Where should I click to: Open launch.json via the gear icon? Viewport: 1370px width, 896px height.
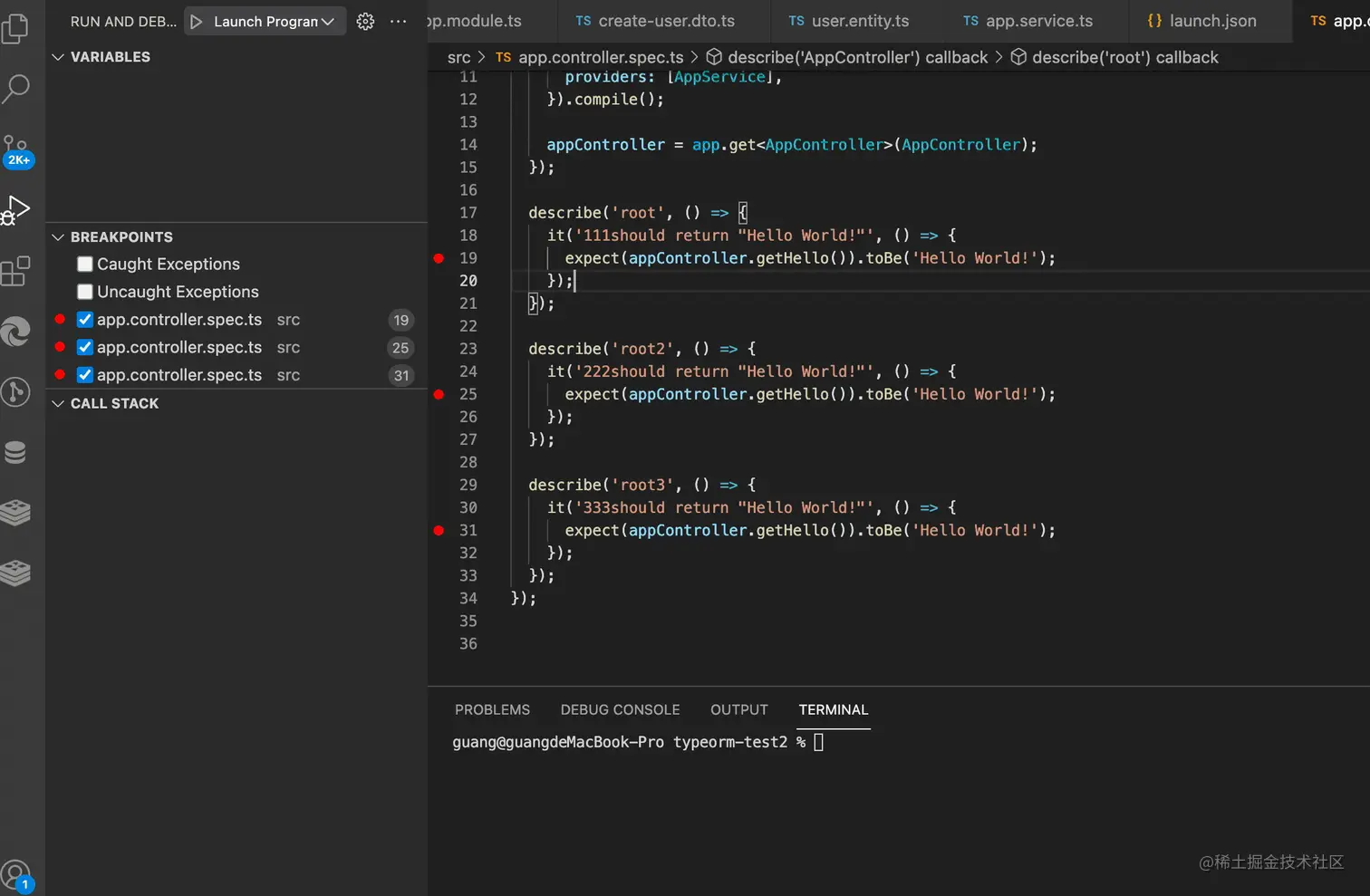click(365, 22)
